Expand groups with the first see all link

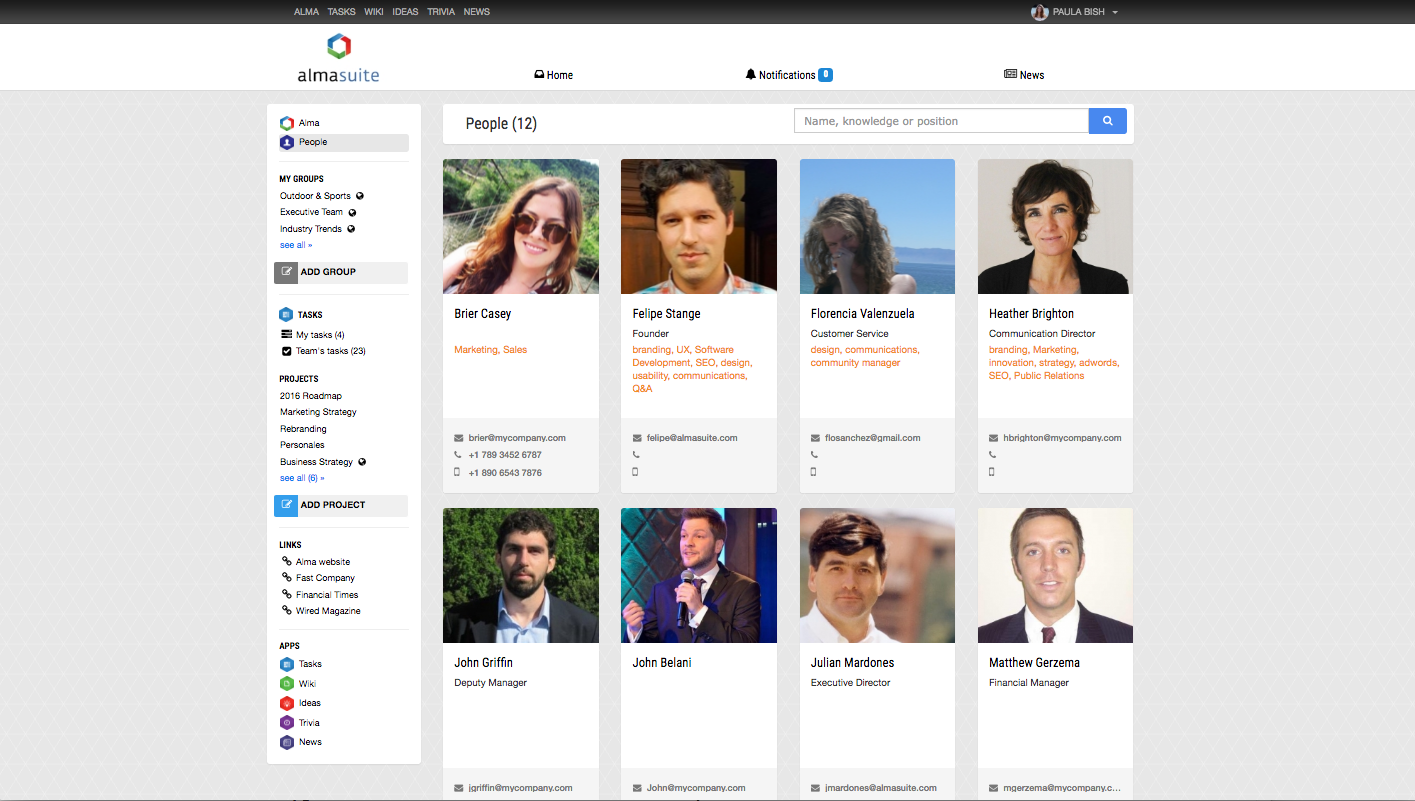pos(296,245)
